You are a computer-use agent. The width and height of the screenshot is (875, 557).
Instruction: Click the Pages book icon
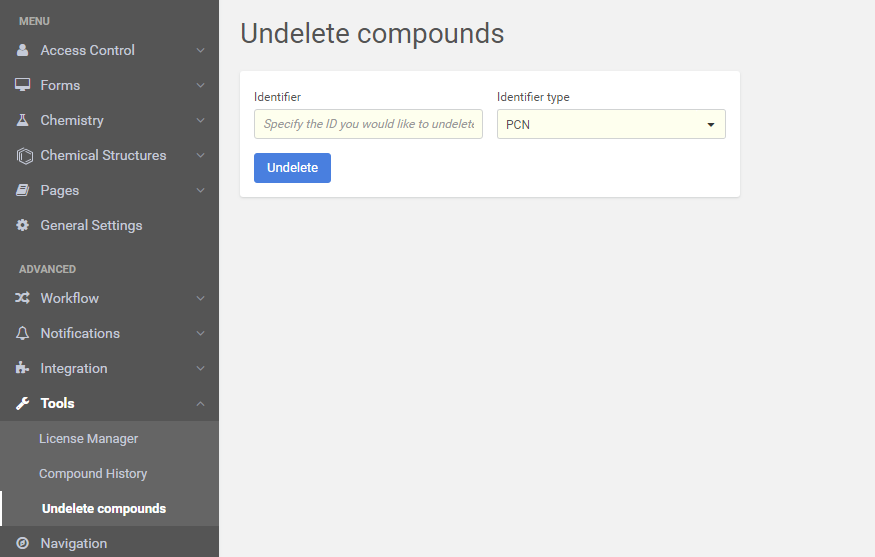(x=23, y=190)
